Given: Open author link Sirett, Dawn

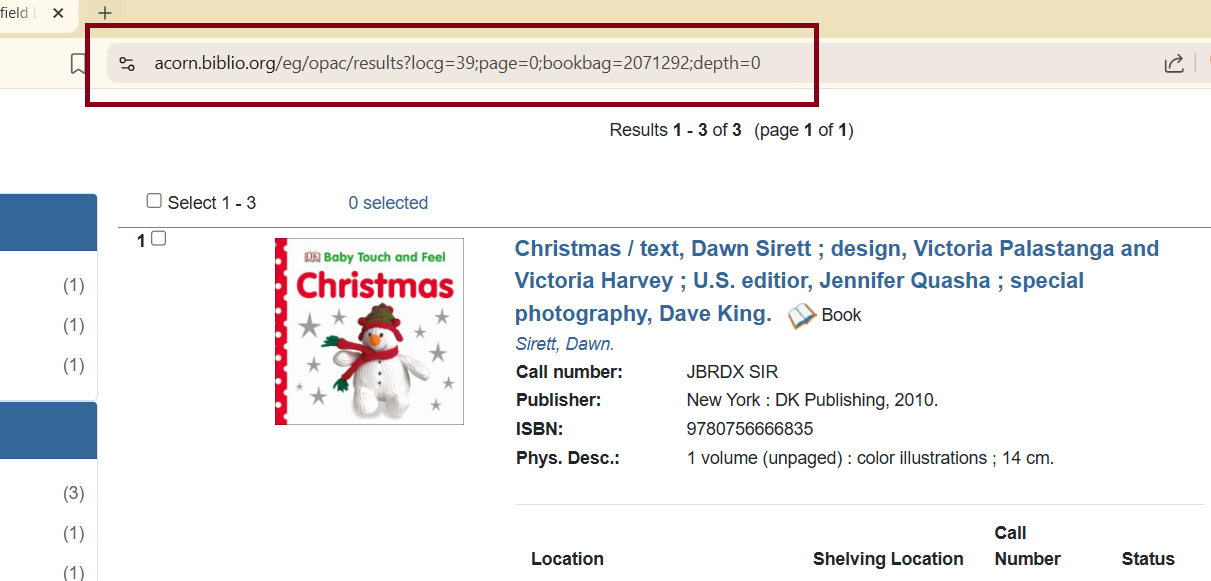Looking at the screenshot, I should click(x=564, y=344).
